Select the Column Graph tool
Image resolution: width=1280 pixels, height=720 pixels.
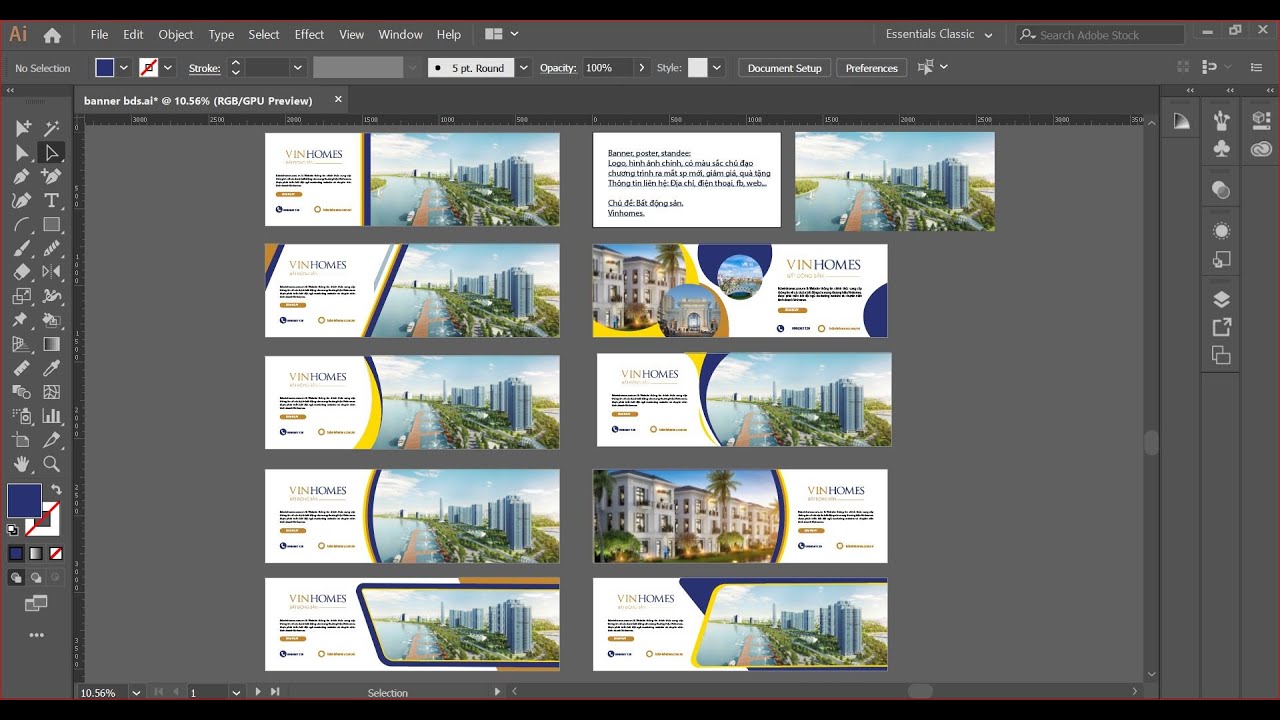52,416
